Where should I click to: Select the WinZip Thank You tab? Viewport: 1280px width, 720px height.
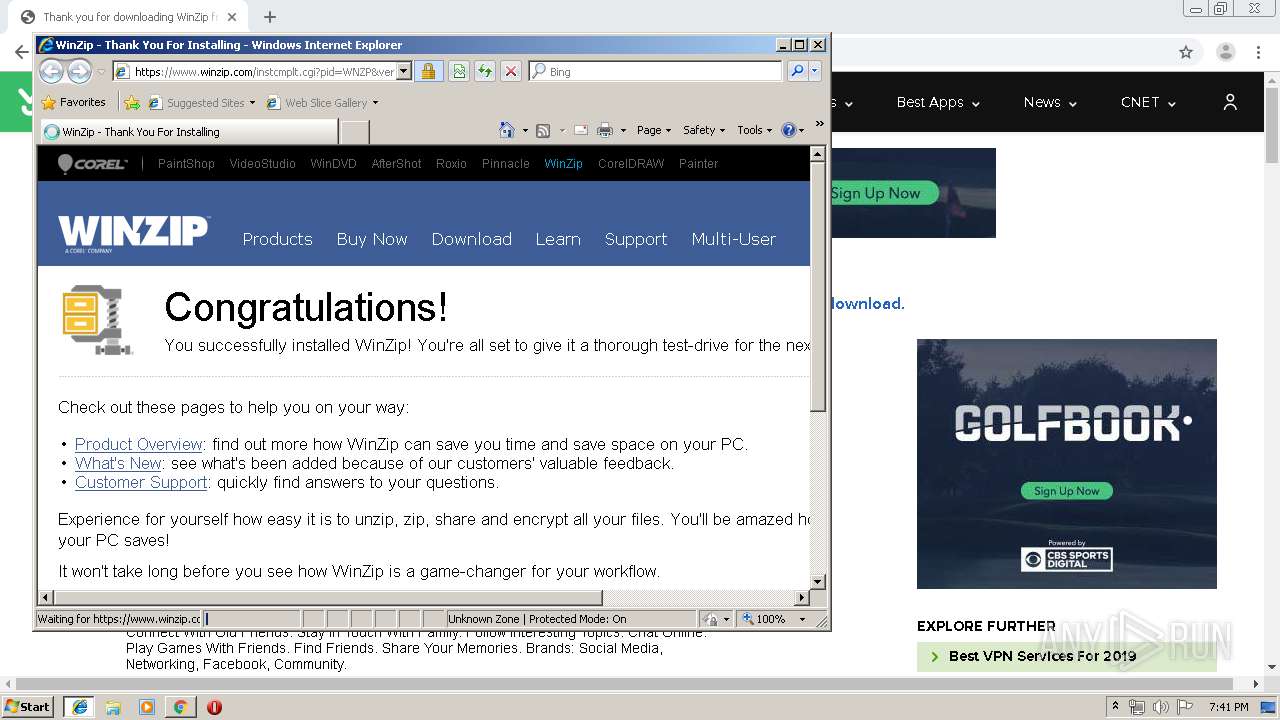tap(189, 132)
